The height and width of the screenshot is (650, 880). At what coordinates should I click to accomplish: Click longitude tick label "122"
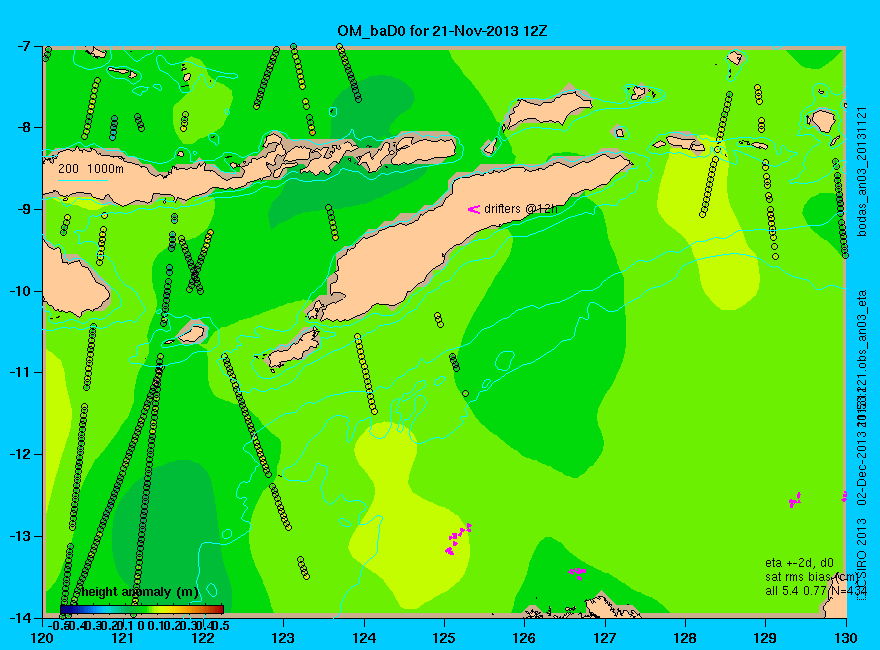tap(203, 638)
